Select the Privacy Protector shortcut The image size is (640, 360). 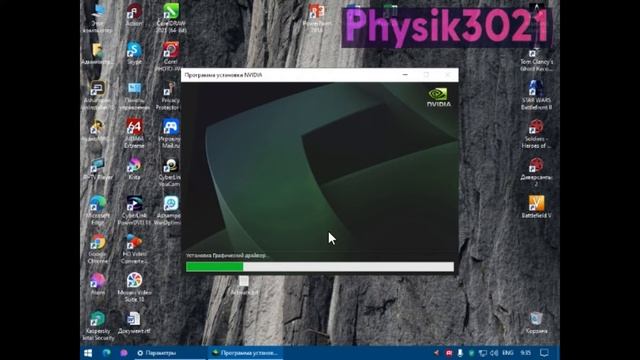(x=169, y=96)
